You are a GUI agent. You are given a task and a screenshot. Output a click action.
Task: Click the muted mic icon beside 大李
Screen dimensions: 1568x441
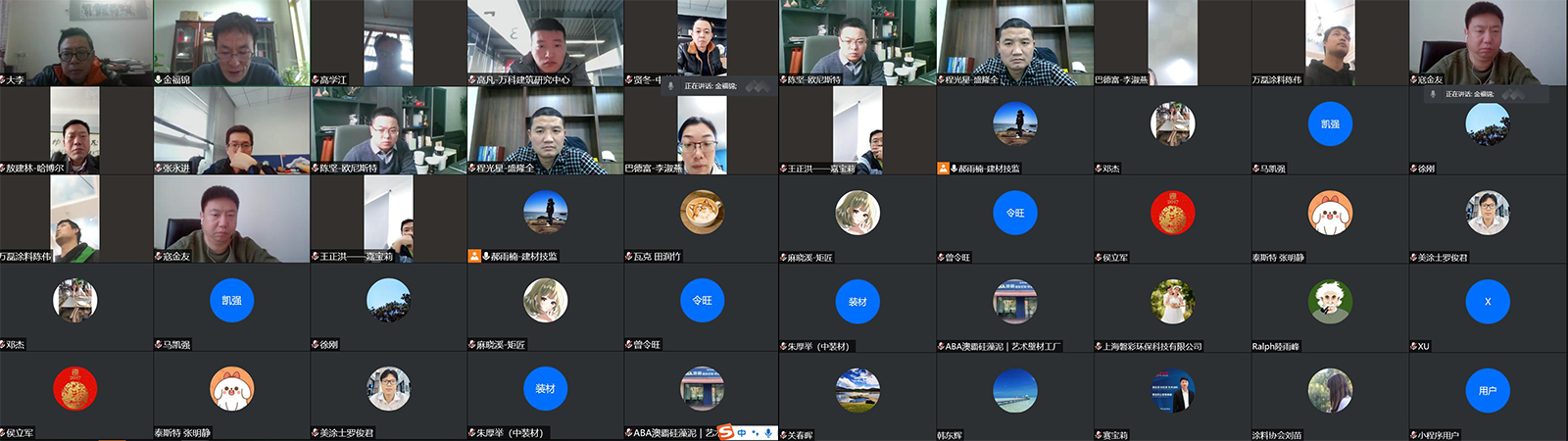point(3,79)
